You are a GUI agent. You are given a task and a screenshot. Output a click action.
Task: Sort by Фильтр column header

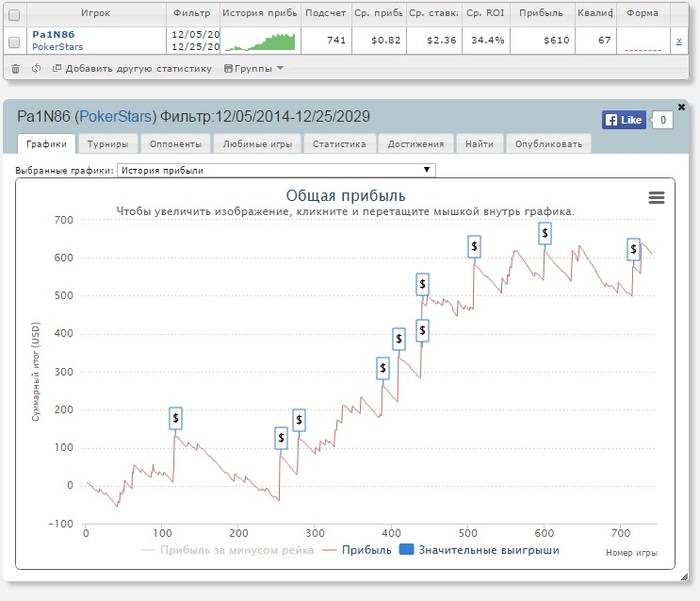tap(192, 13)
